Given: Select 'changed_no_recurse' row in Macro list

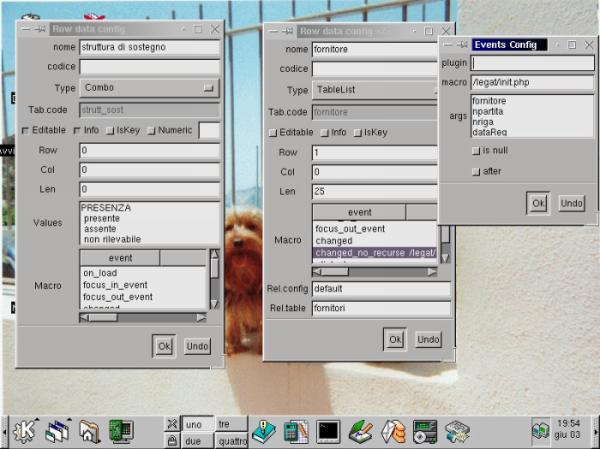Looking at the screenshot, I should tap(374, 254).
